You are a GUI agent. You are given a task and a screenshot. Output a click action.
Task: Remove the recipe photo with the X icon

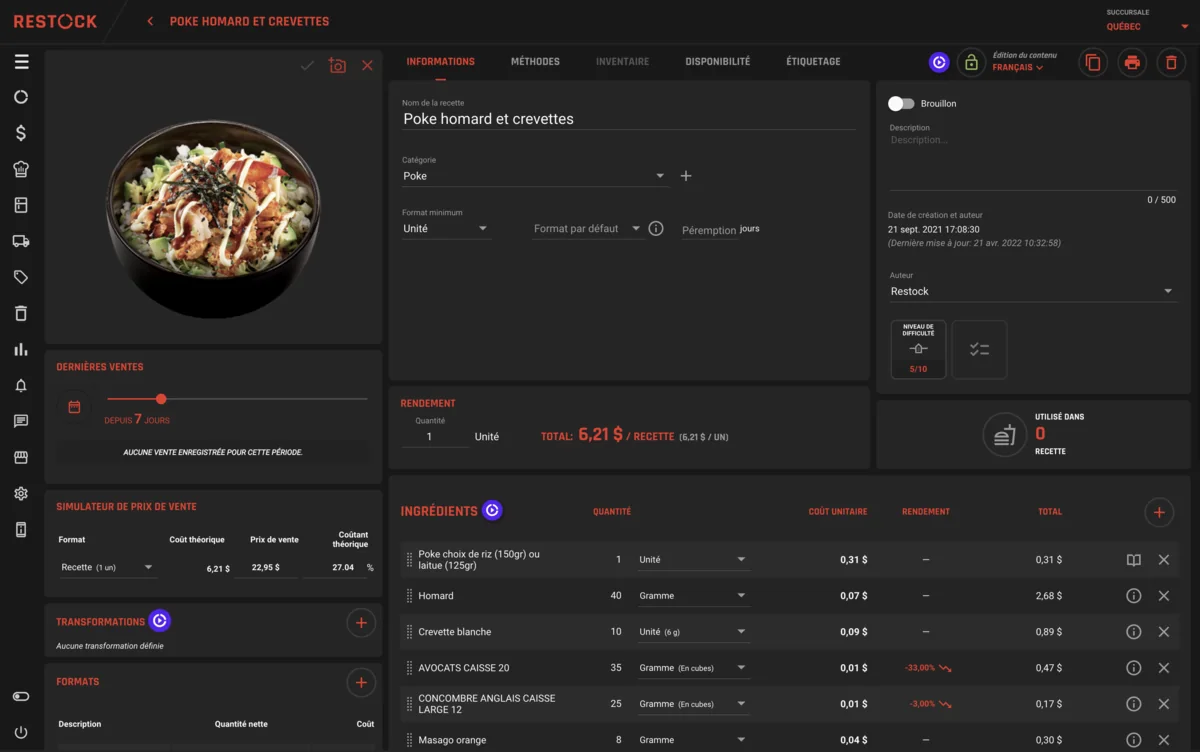coord(367,65)
